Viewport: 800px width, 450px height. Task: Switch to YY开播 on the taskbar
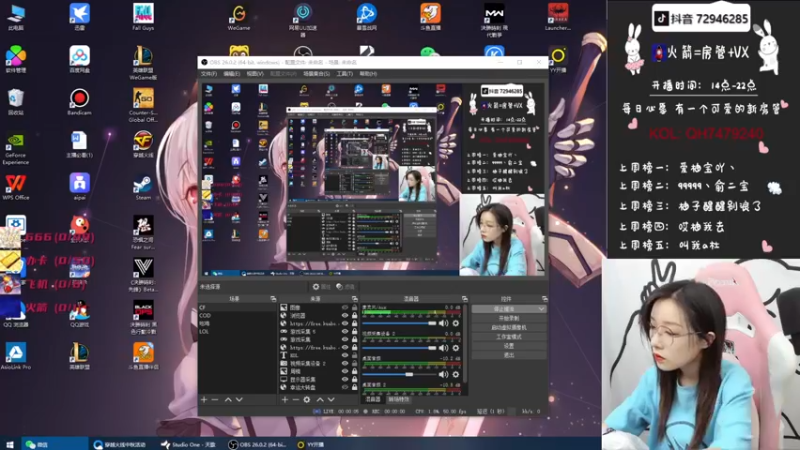[311, 444]
